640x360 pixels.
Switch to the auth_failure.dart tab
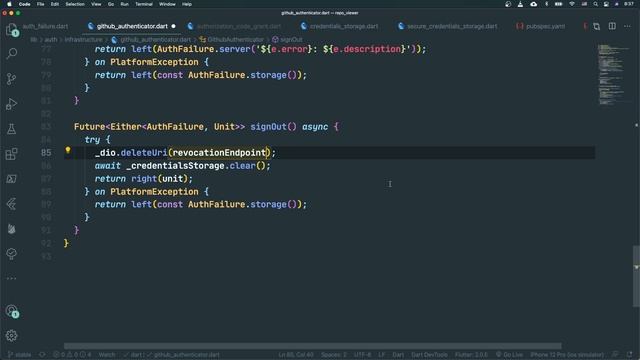pyautogui.click(x=45, y=26)
